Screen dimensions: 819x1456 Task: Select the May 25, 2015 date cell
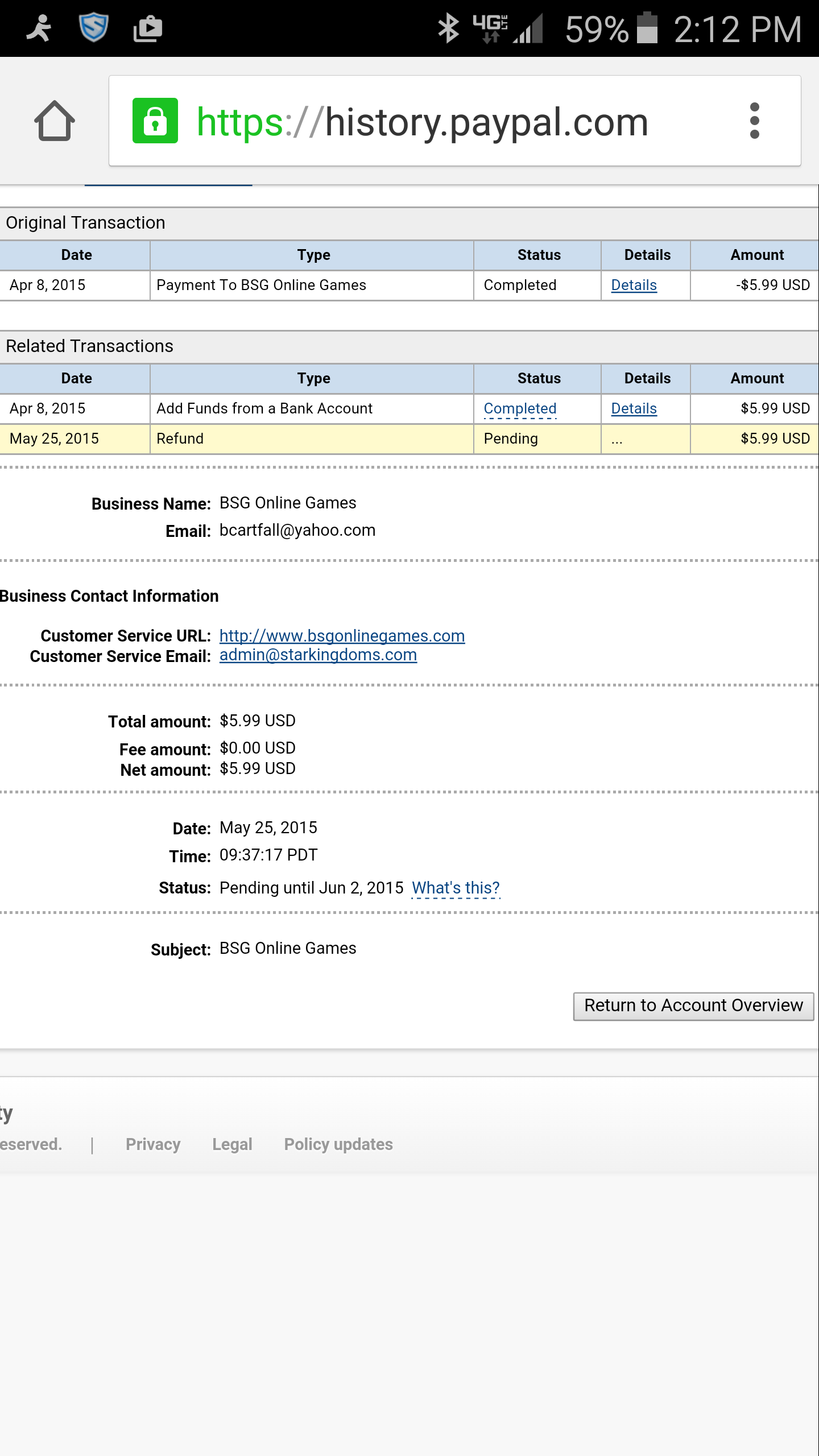(75, 439)
